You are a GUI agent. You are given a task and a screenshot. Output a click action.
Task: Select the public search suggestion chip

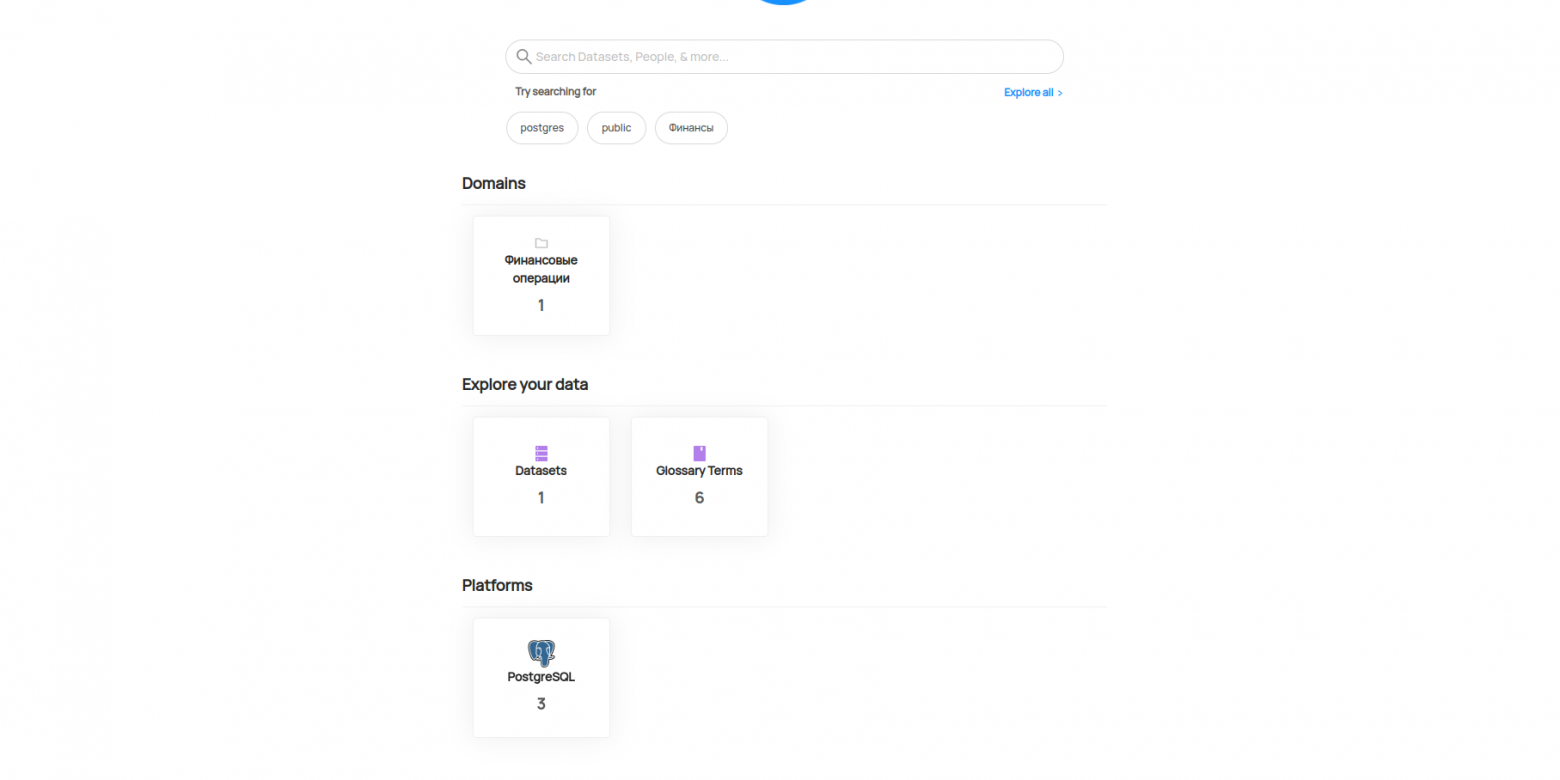616,128
